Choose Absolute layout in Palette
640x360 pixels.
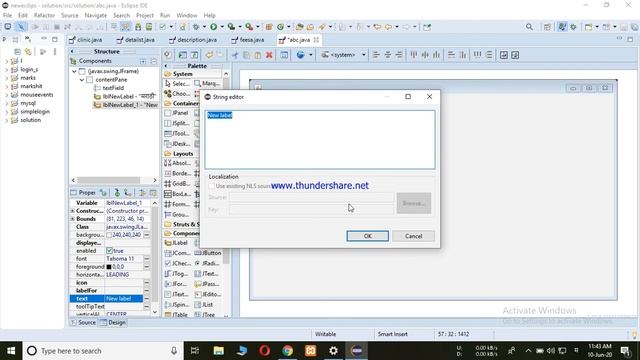point(177,163)
